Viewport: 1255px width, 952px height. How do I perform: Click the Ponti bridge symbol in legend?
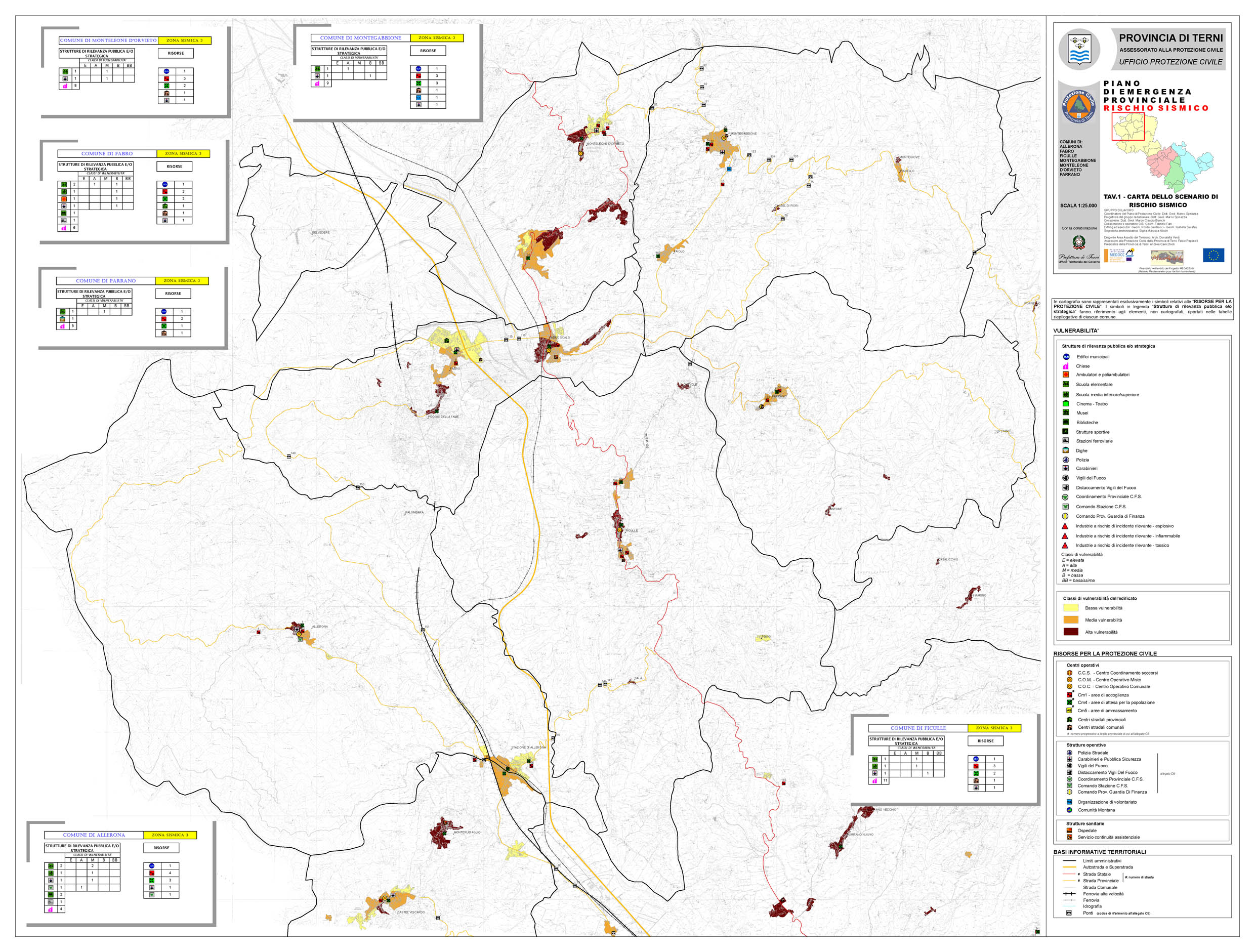click(1069, 914)
